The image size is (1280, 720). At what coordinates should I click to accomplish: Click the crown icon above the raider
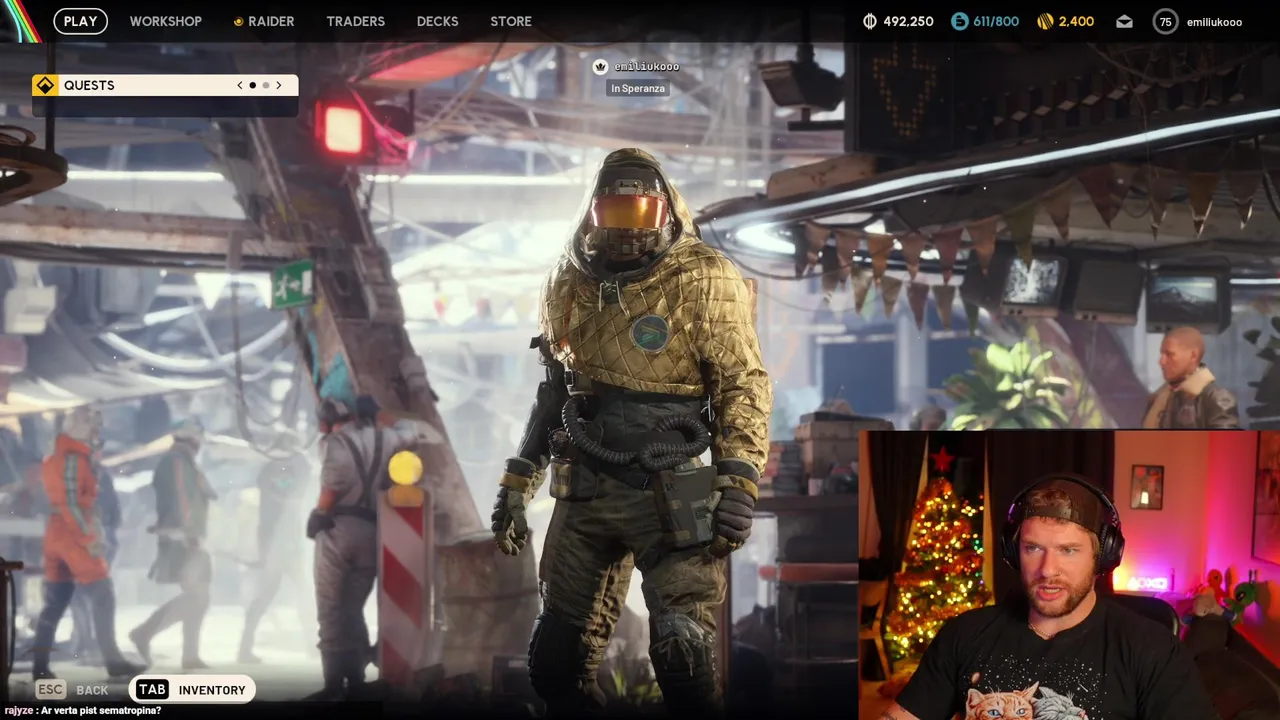click(600, 67)
